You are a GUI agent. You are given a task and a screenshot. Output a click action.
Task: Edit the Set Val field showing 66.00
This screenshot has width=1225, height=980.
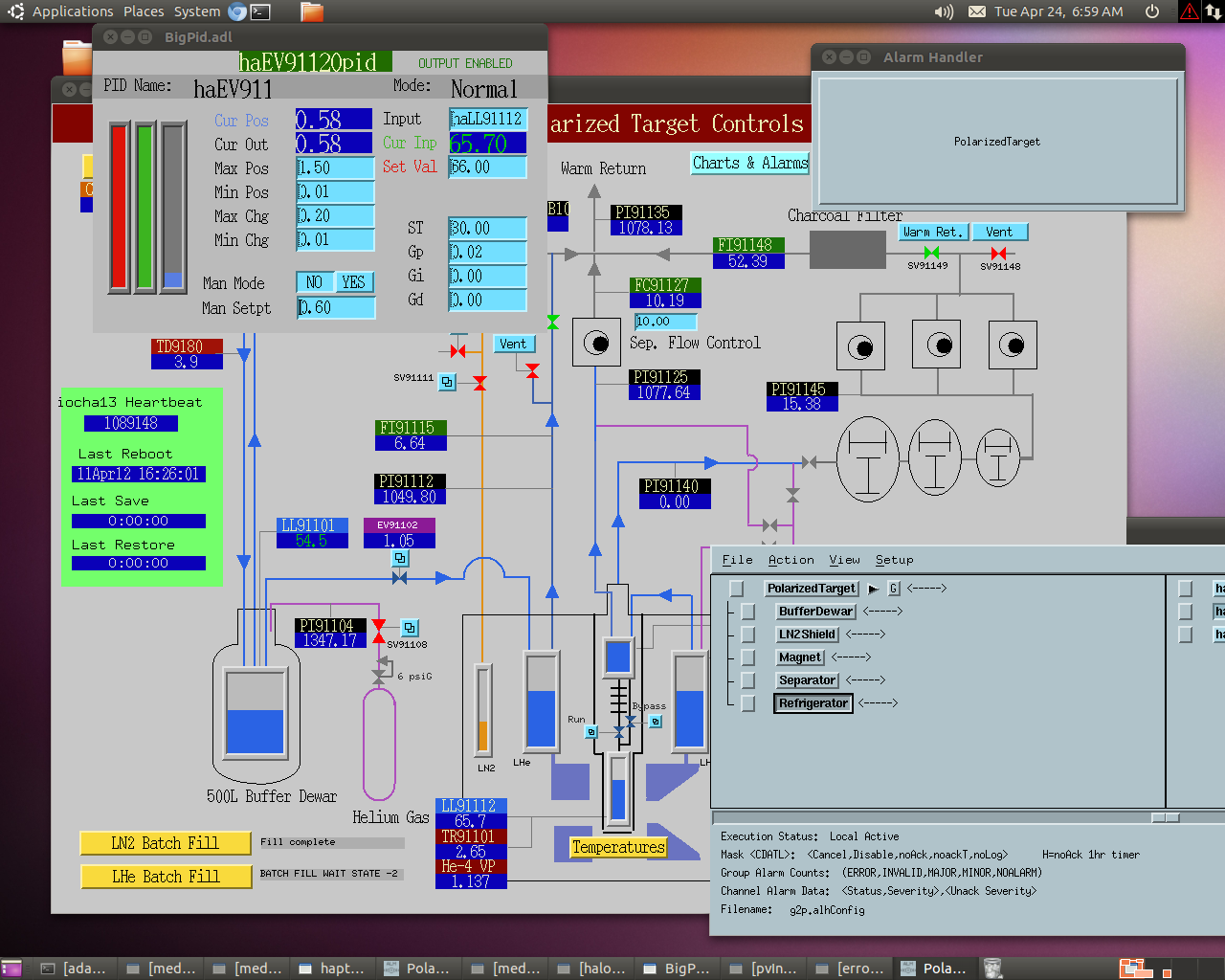click(x=488, y=167)
